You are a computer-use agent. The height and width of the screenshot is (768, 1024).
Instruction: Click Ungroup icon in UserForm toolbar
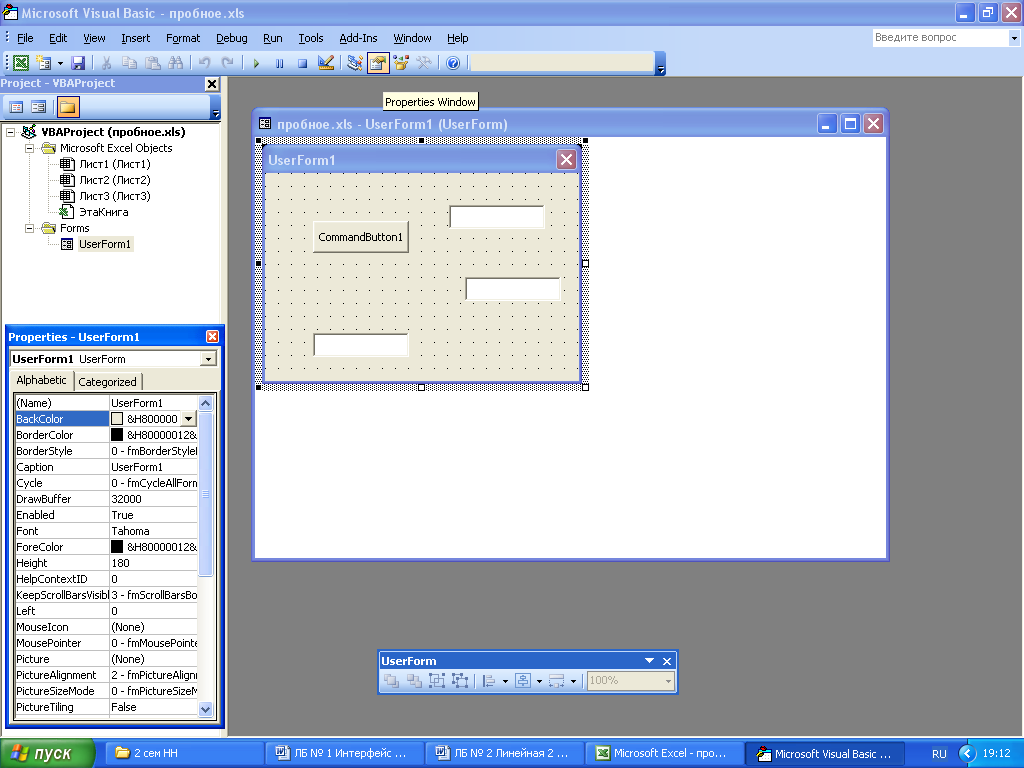point(460,680)
